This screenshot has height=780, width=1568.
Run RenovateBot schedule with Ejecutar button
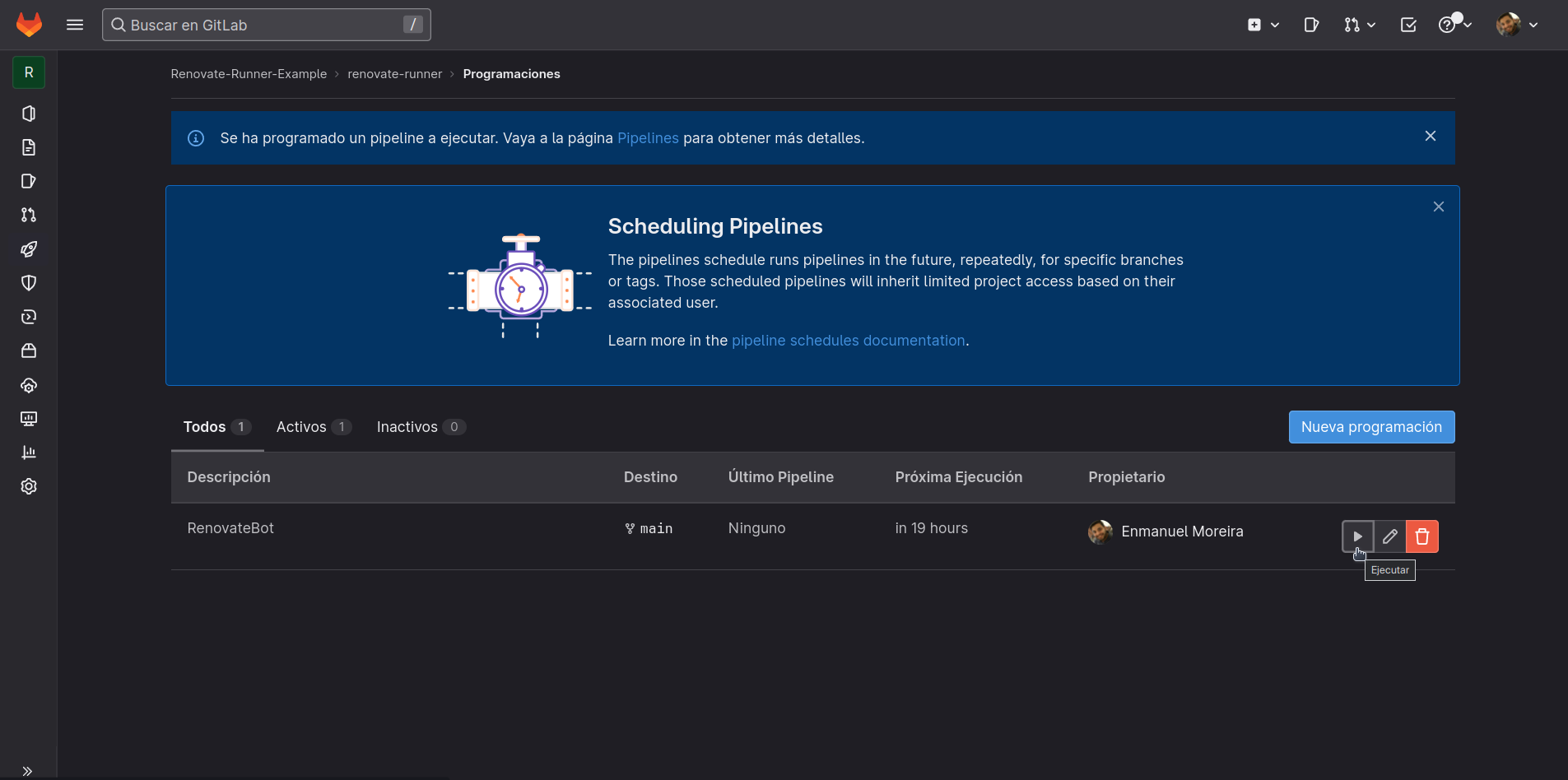(1357, 536)
